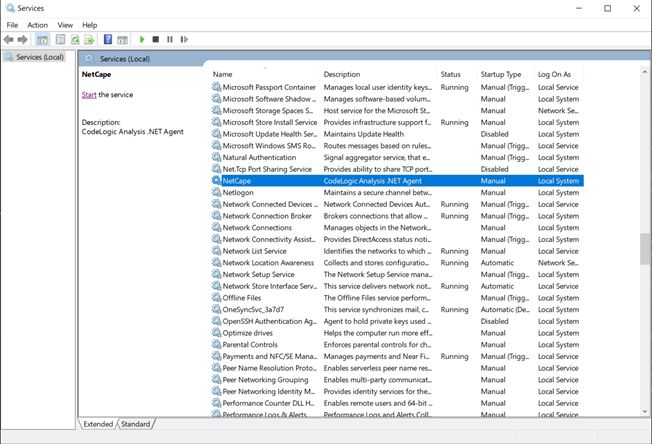Select the Peer Name Resolution Protocol service
Image resolution: width=652 pixels, height=444 pixels.
[x=397, y=368]
